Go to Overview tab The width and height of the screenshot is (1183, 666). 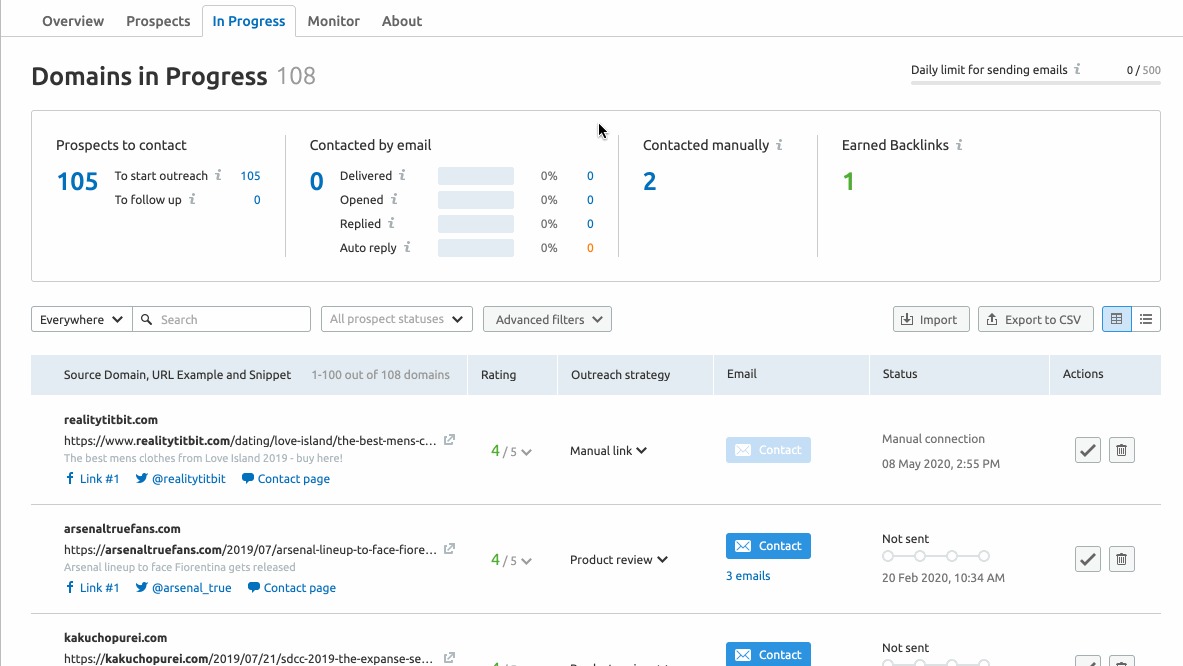click(73, 21)
